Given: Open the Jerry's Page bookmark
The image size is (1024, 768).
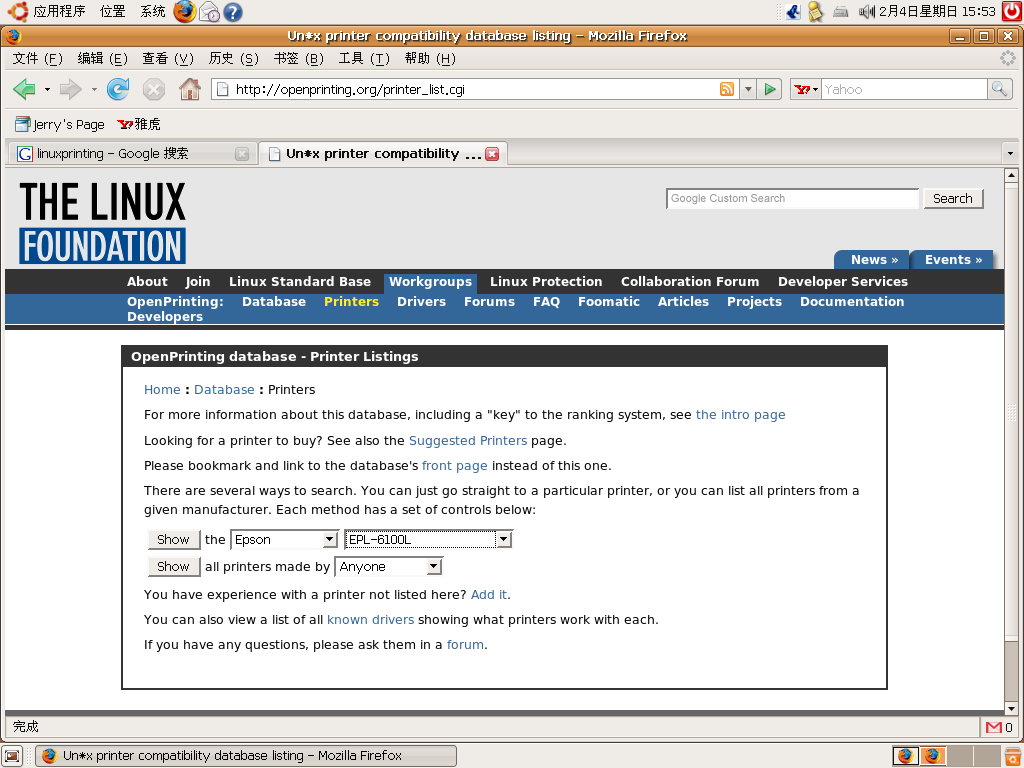Looking at the screenshot, I should click(x=59, y=124).
